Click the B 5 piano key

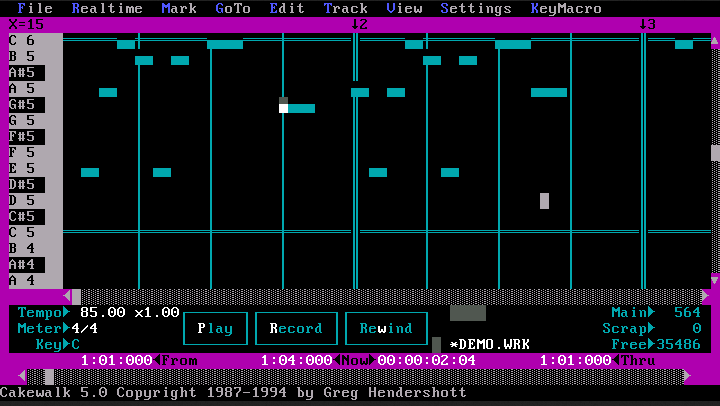coord(36,56)
